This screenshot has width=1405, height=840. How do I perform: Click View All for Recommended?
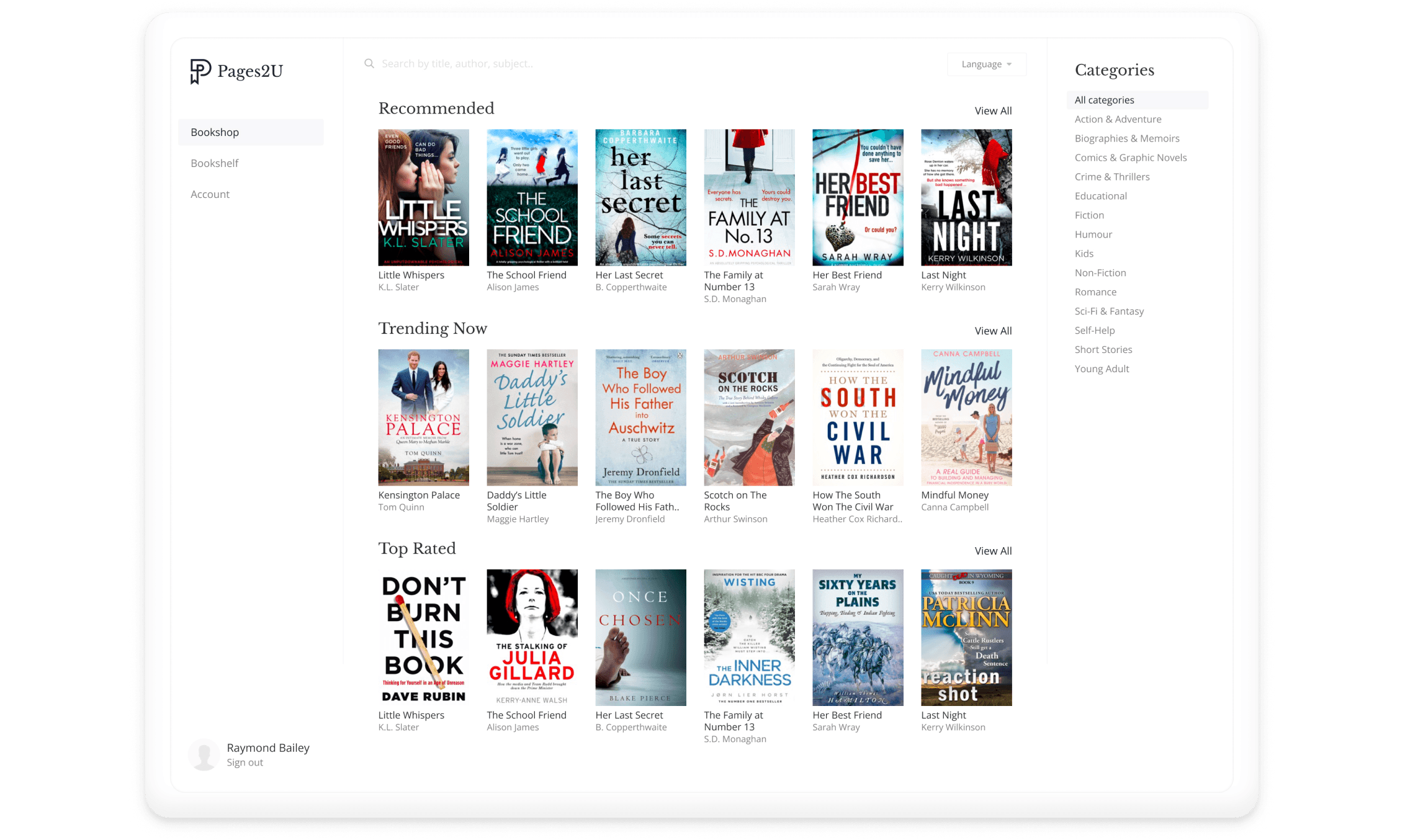coord(993,111)
